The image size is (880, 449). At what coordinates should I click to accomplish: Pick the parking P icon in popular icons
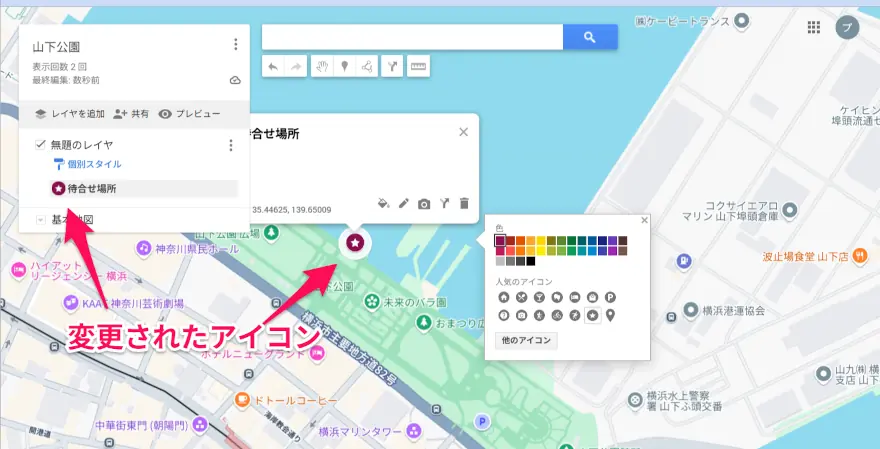click(610, 297)
